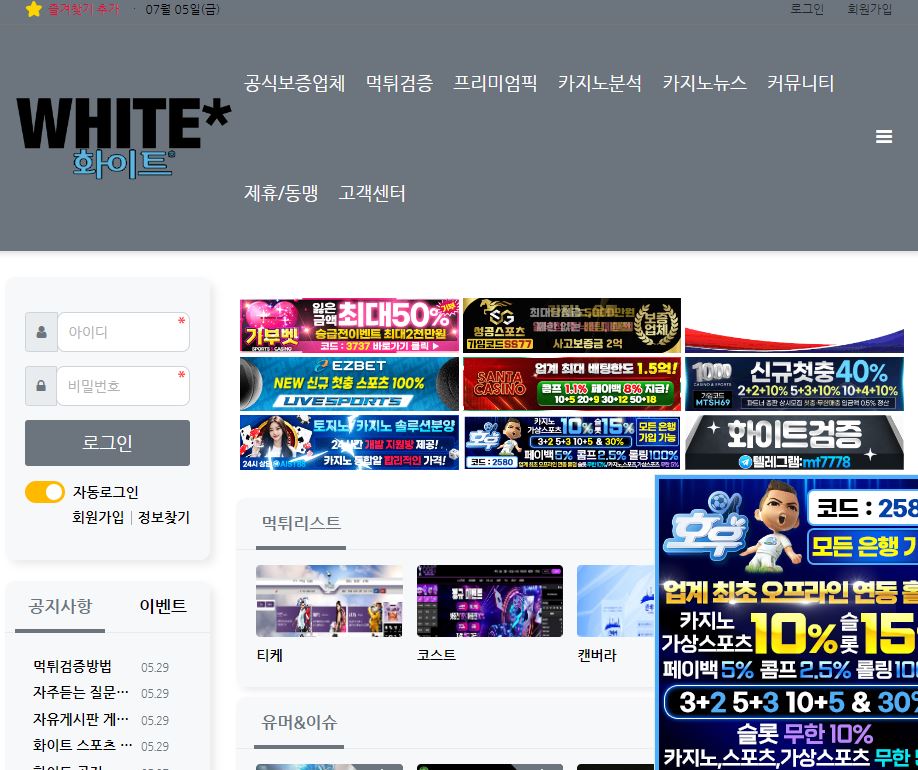Click the lock icon beside 비밀번호 field
The image size is (918, 770).
pyautogui.click(x=41, y=386)
